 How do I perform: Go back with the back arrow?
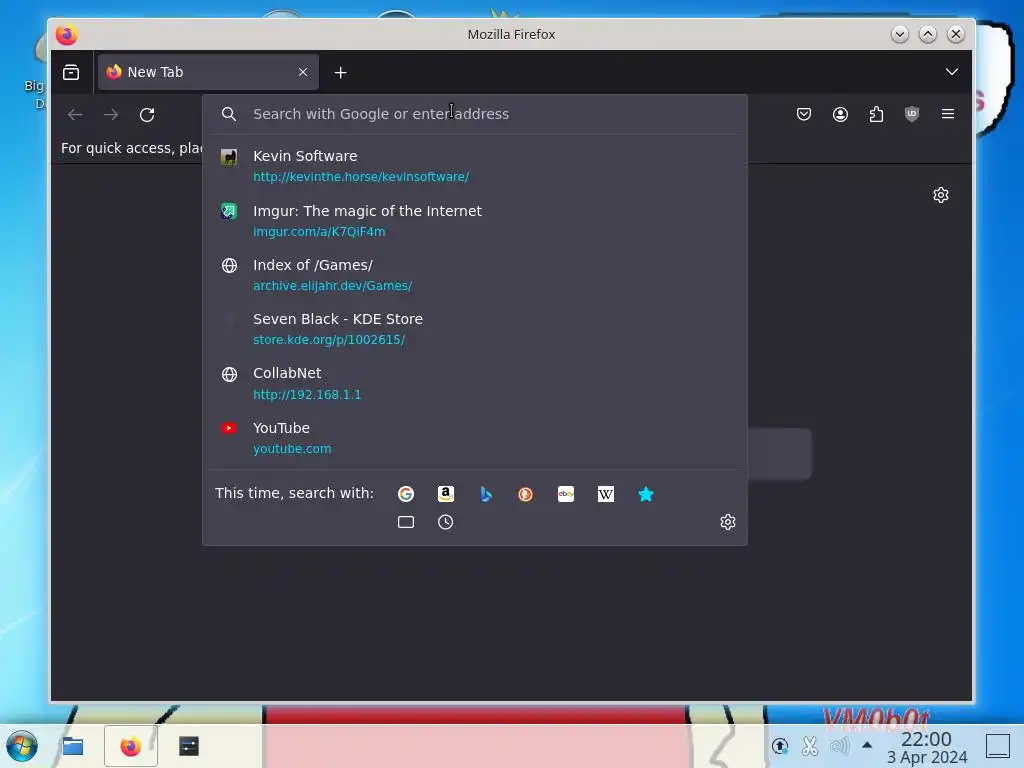point(75,115)
